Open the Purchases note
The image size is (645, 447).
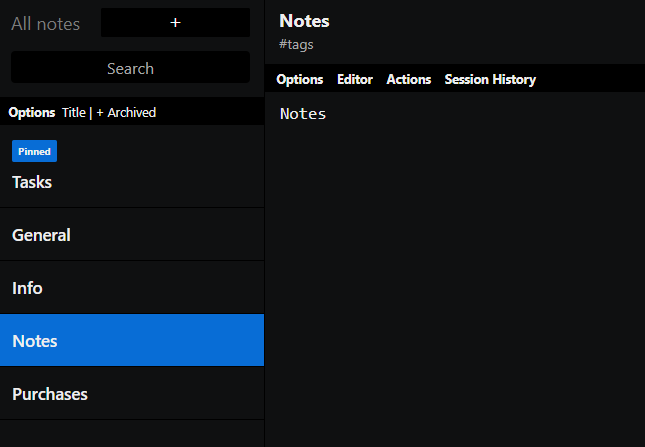(x=132, y=394)
